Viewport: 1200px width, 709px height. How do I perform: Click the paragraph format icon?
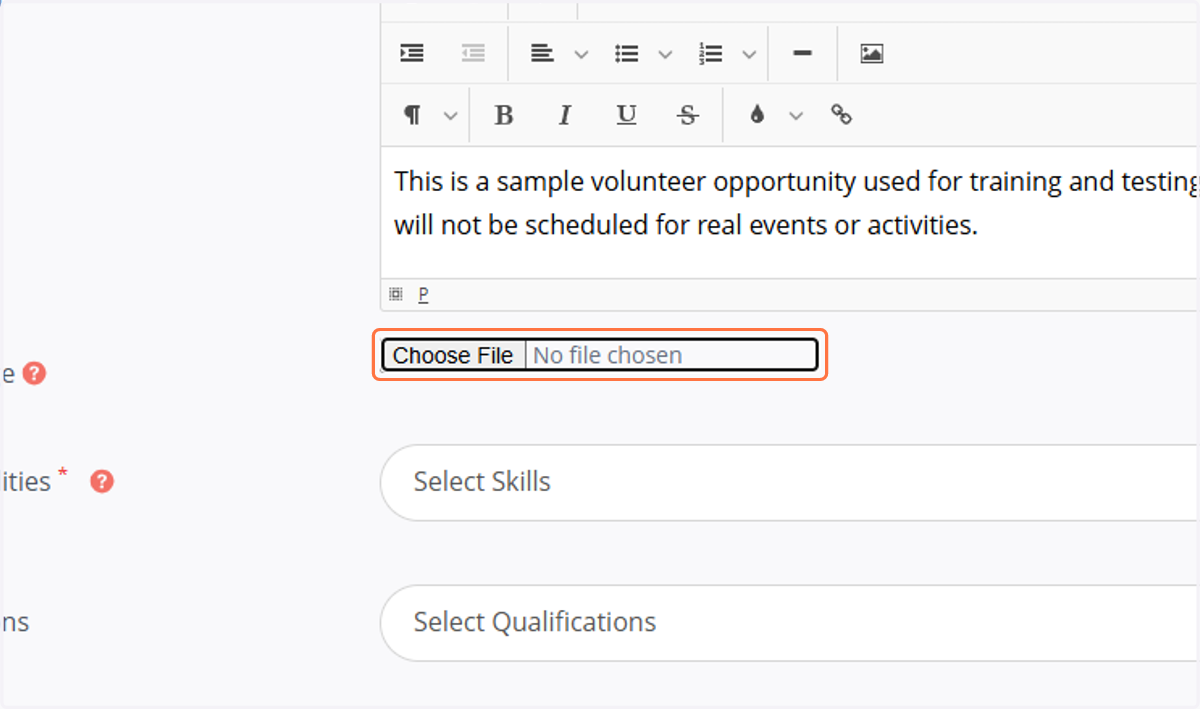pyautogui.click(x=412, y=115)
